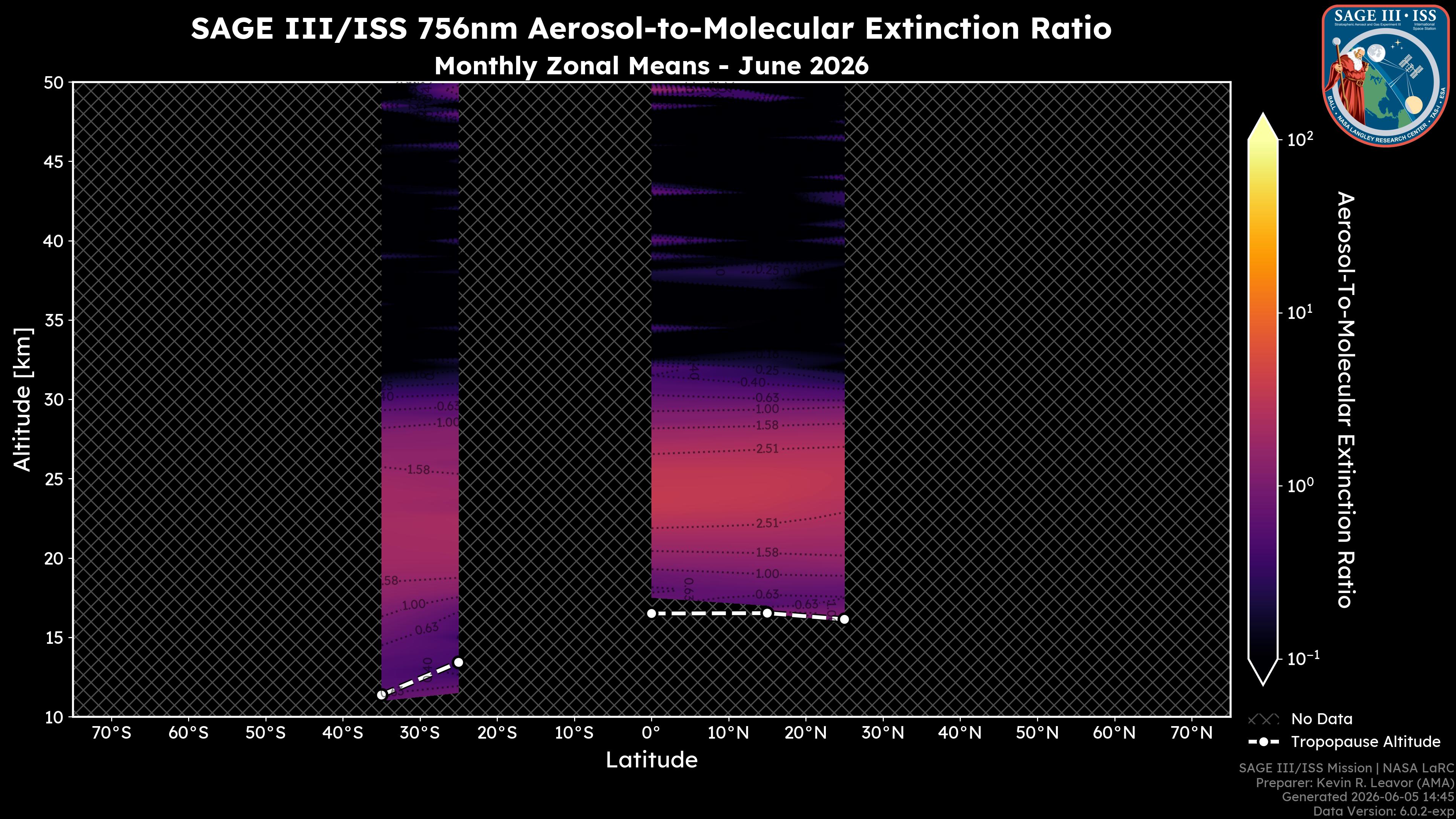Select the tropopause marker at 35°S
1456x819 pixels.
point(381,695)
